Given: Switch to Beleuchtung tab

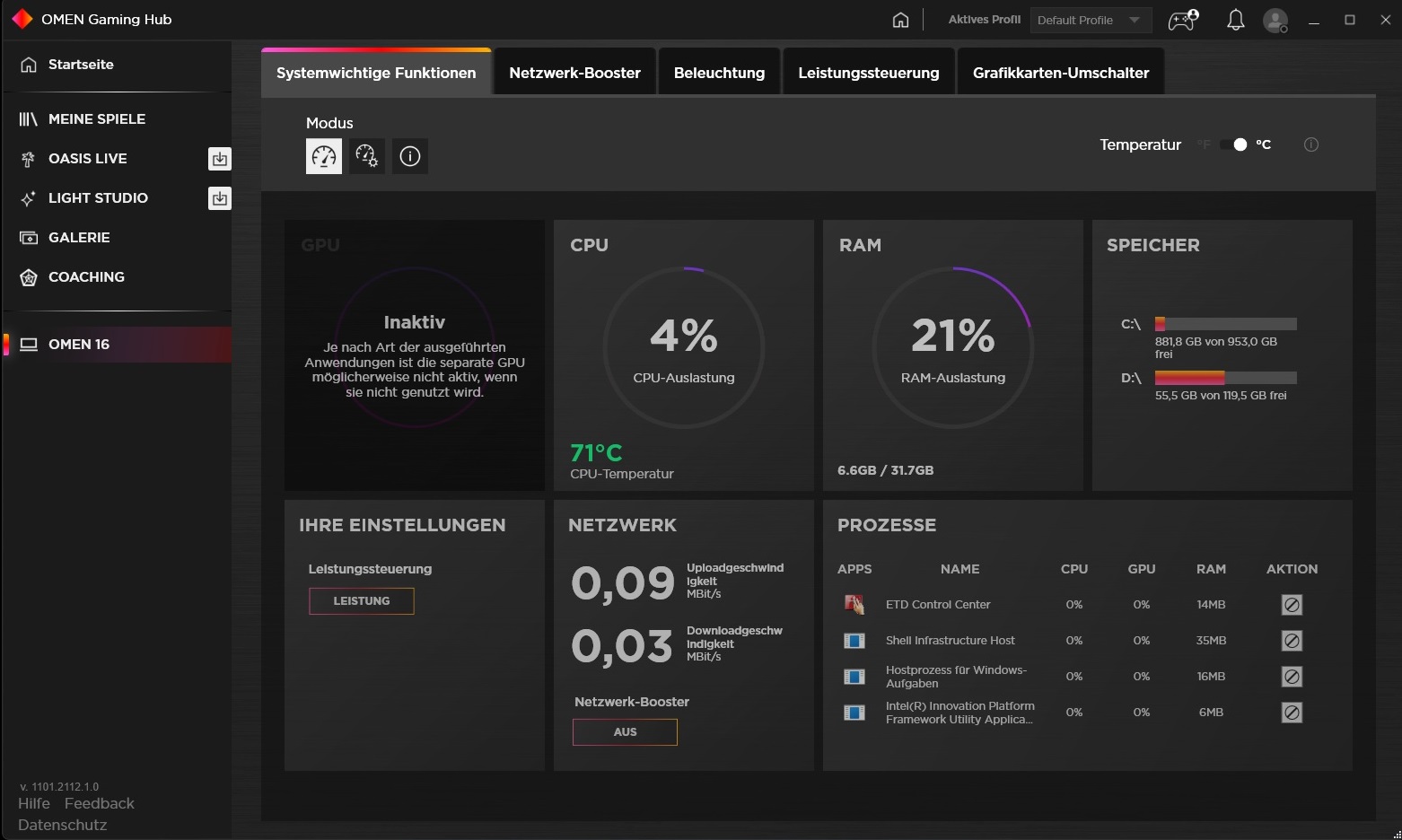Looking at the screenshot, I should [x=719, y=73].
